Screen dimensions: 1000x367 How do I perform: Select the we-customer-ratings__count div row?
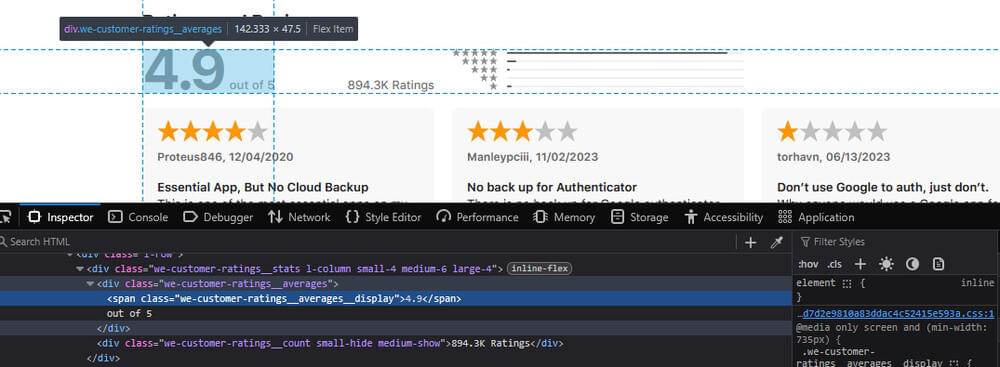click(395, 343)
